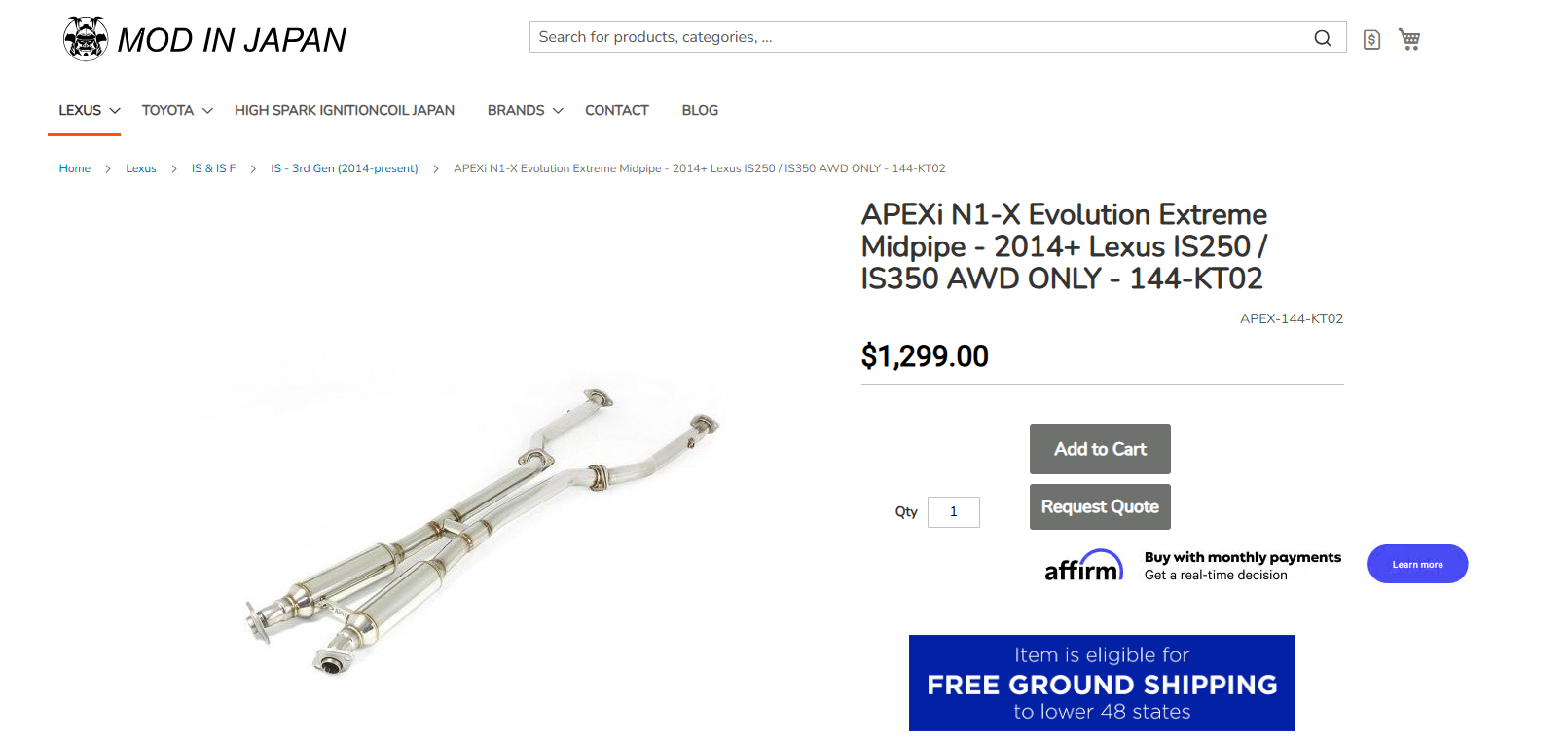Click the samurai mask logo icon

(86, 39)
